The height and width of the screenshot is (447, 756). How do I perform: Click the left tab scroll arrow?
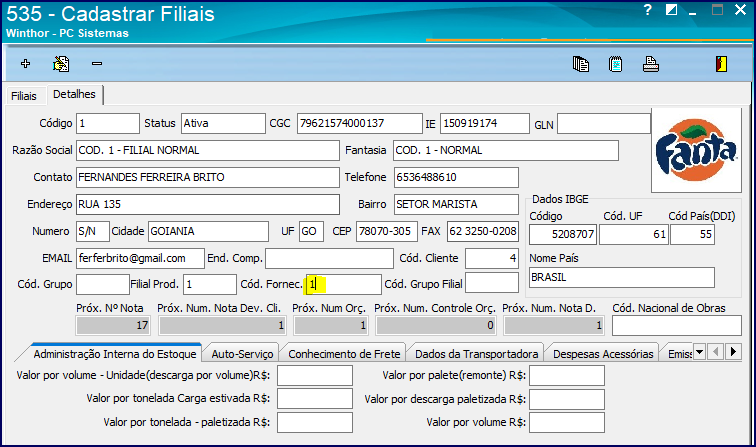[x=716, y=352]
